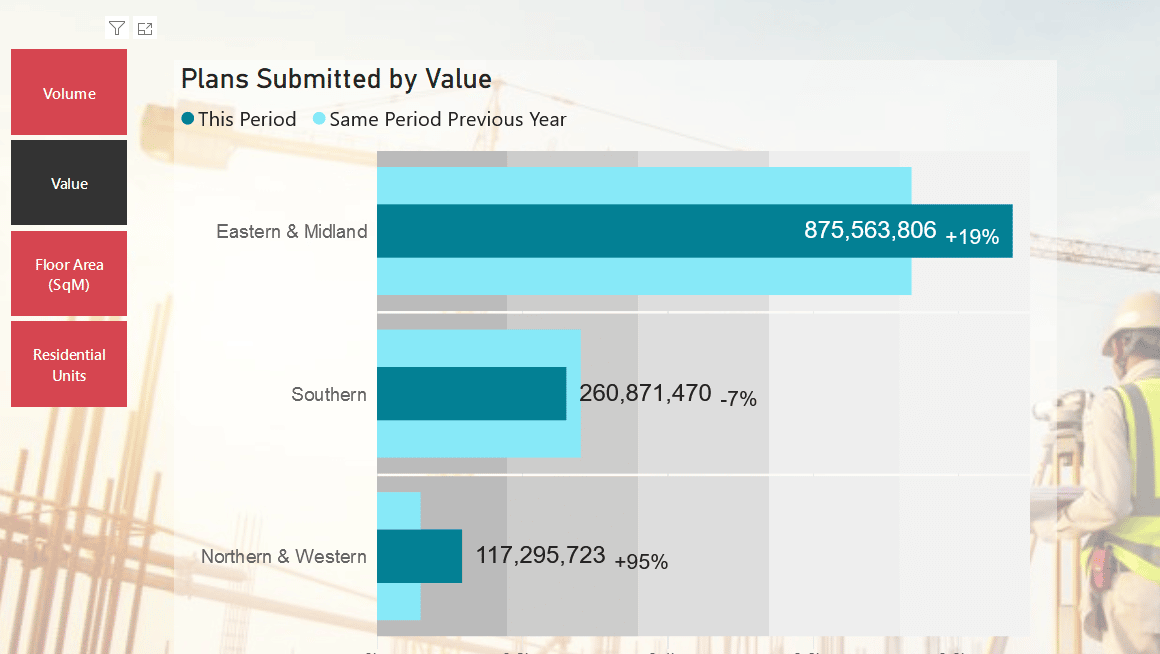This screenshot has height=654, width=1160.
Task: Select the dark Value slicer button
Action: (69, 183)
